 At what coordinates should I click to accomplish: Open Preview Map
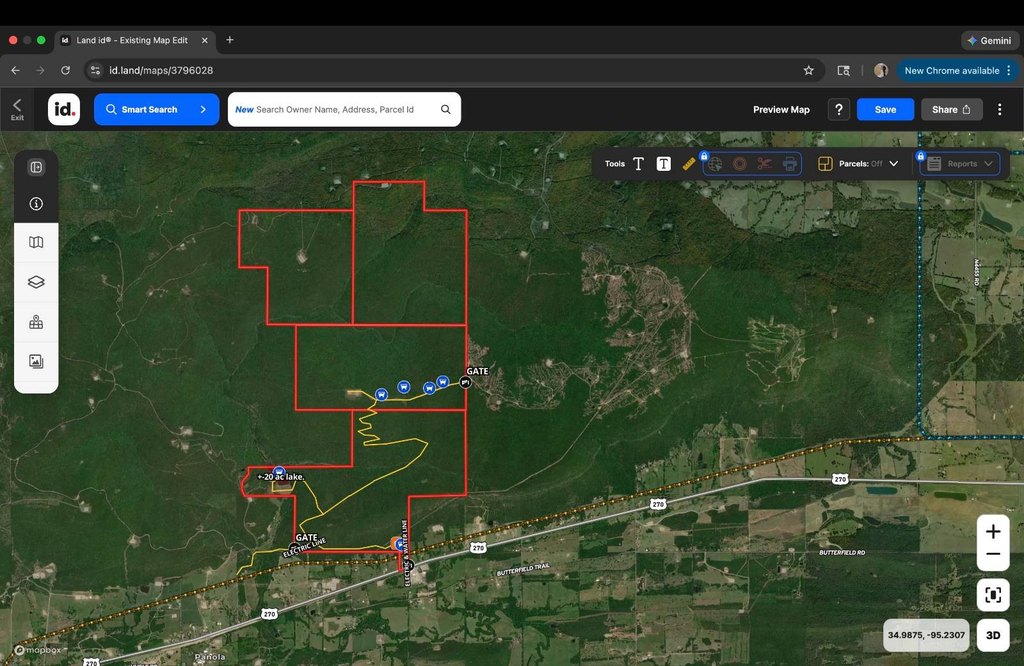pos(781,110)
